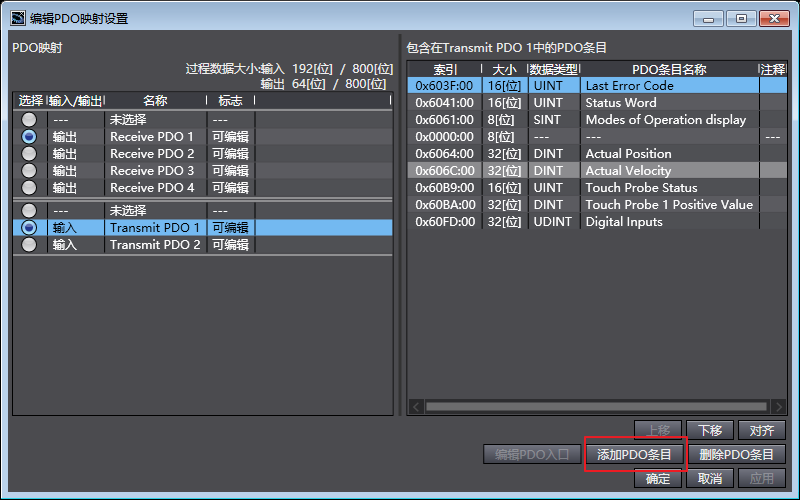Select the input group 未选择 radio button
Image resolution: width=800 pixels, height=500 pixels.
29,210
